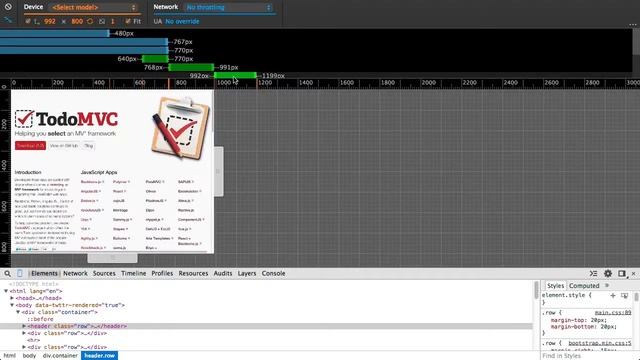Close DevTools with the x icon
Screen dimensions: 640x360
tap(633, 273)
